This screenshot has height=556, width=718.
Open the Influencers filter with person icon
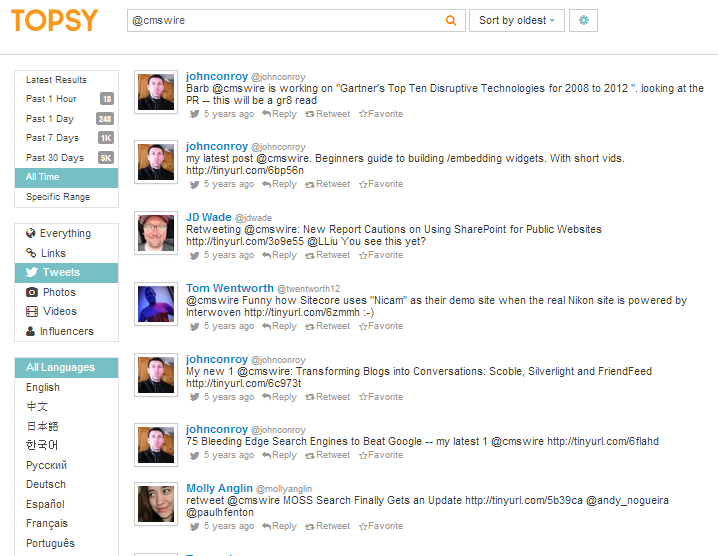click(66, 331)
